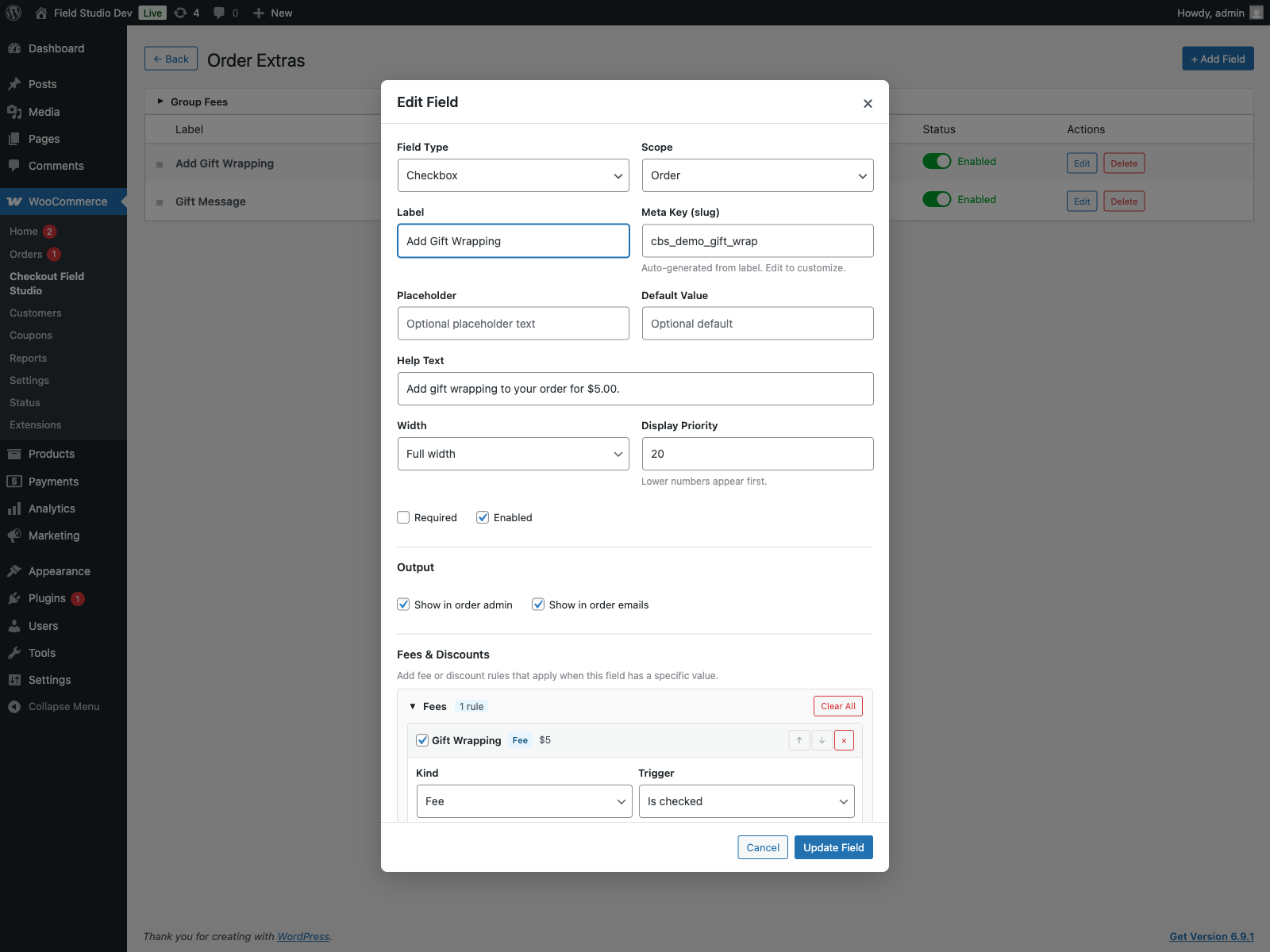Uncheck Show in order emails

[538, 604]
